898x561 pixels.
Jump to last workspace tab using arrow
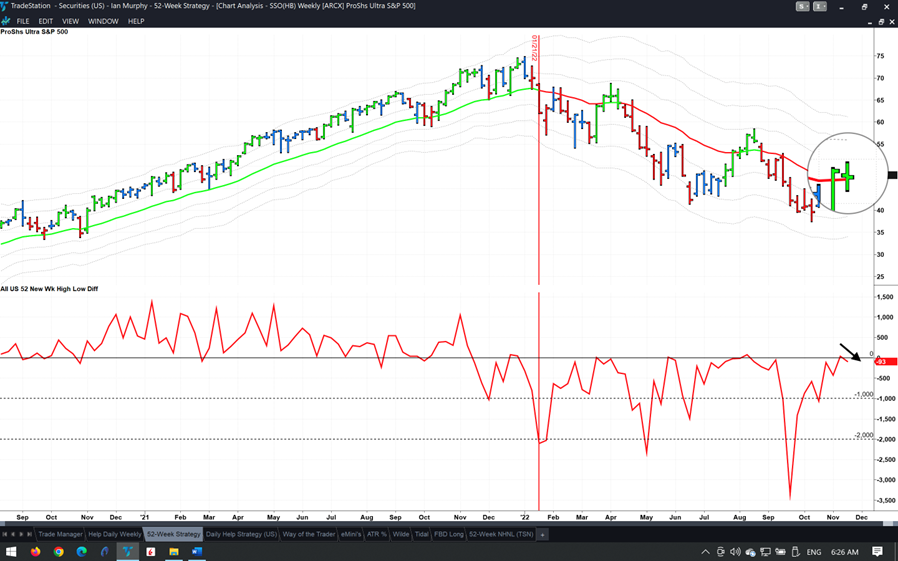pos(30,535)
